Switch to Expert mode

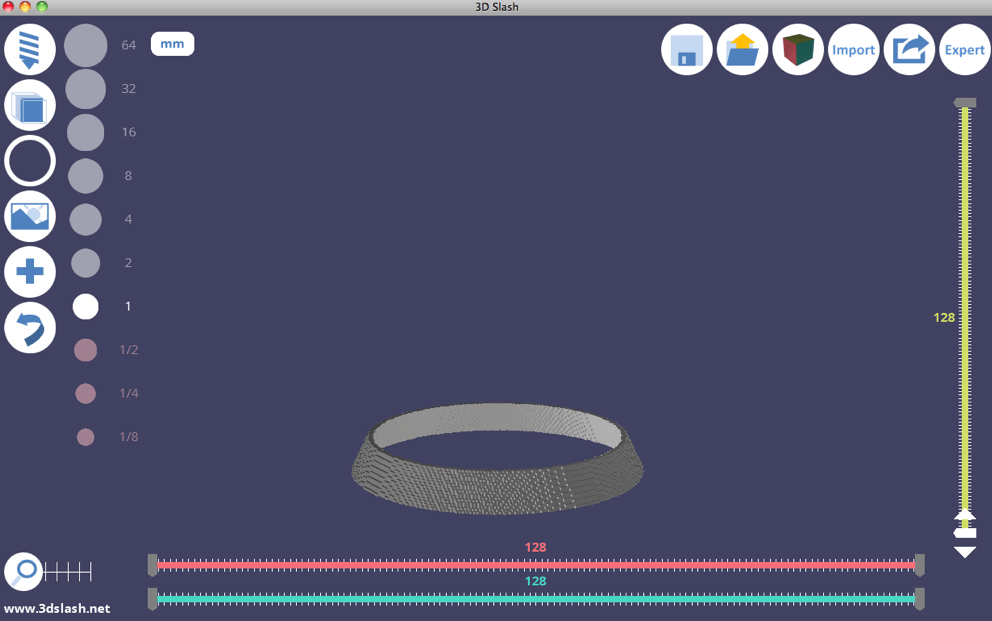(x=965, y=49)
